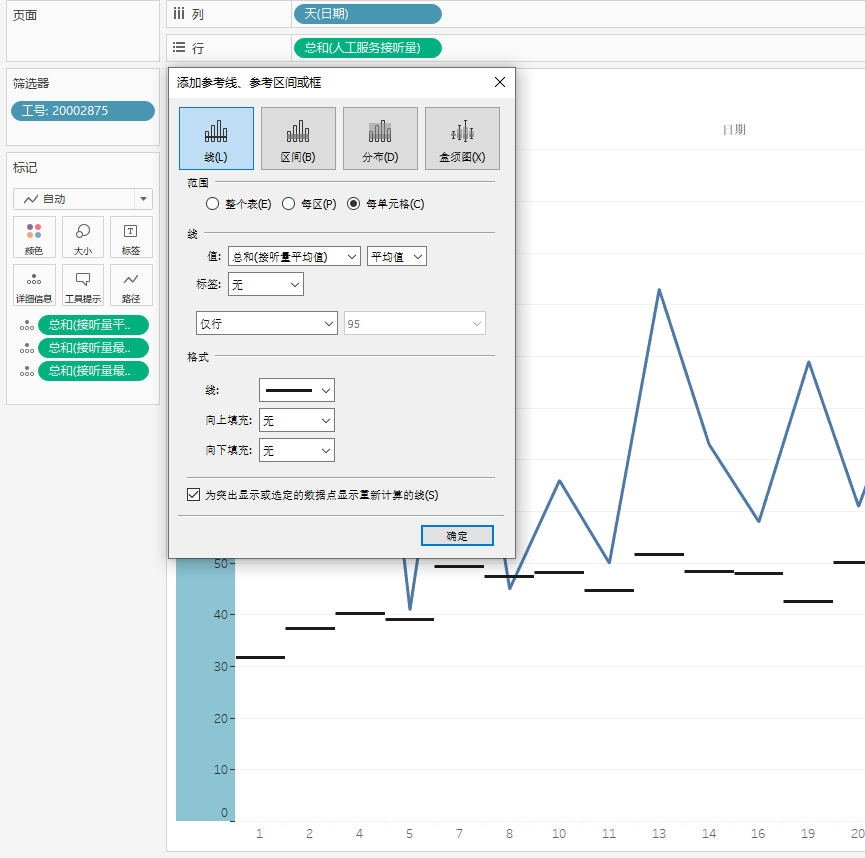Open the 平均值 aggregation dropdown
The height and width of the screenshot is (858, 865).
coord(397,257)
